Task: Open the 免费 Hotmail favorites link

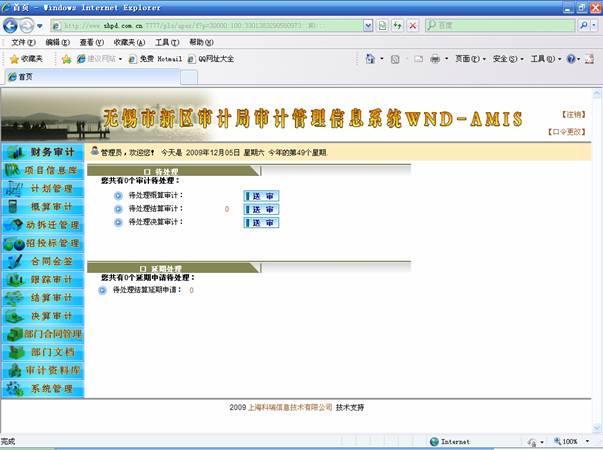Action: [x=155, y=59]
